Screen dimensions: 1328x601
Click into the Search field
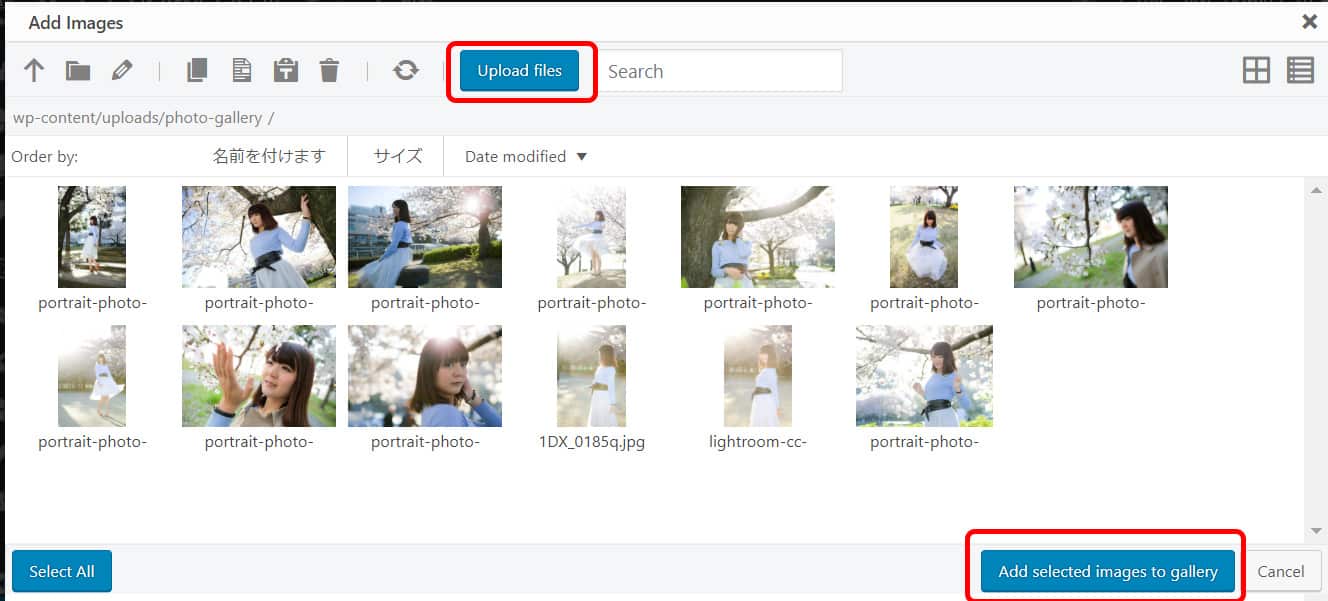pyautogui.click(x=720, y=72)
